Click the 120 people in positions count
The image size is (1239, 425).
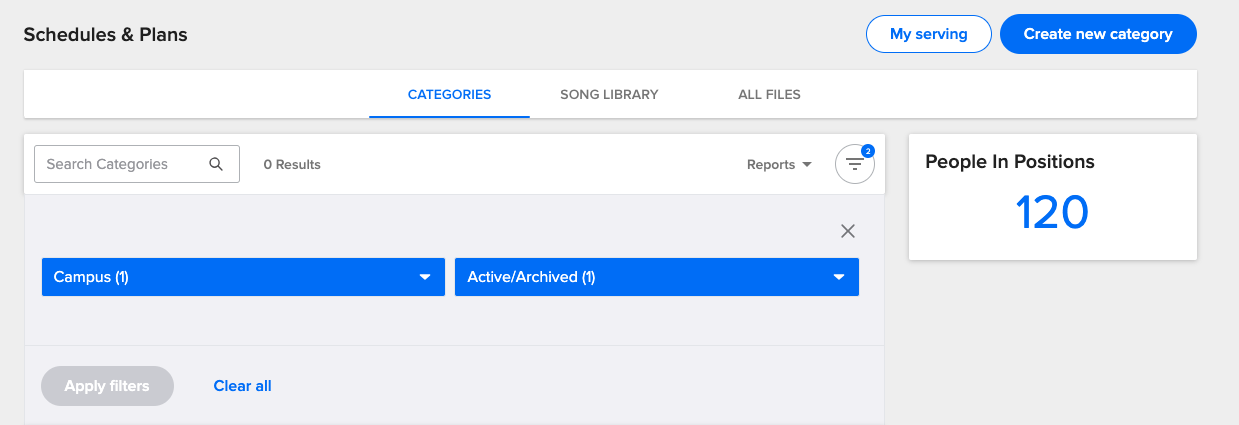click(1052, 212)
